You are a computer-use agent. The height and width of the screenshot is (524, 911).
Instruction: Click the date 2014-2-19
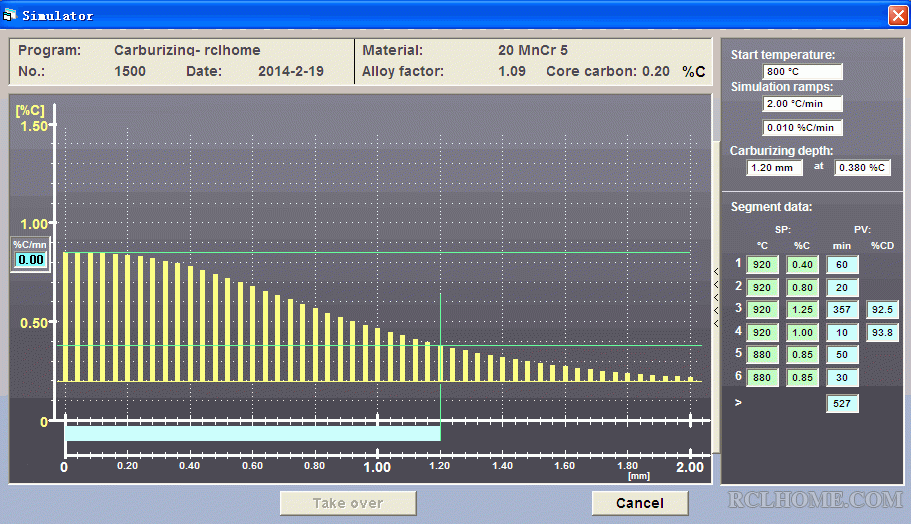[291, 71]
